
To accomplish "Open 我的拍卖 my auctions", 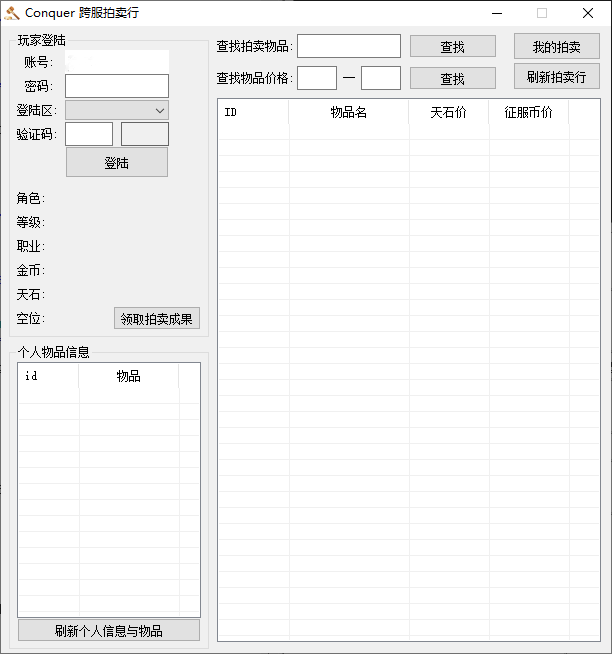I will click(557, 46).
